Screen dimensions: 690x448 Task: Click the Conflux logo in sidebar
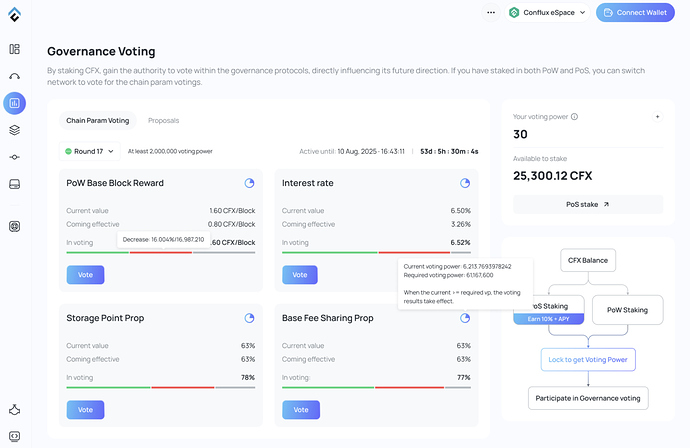click(x=15, y=13)
